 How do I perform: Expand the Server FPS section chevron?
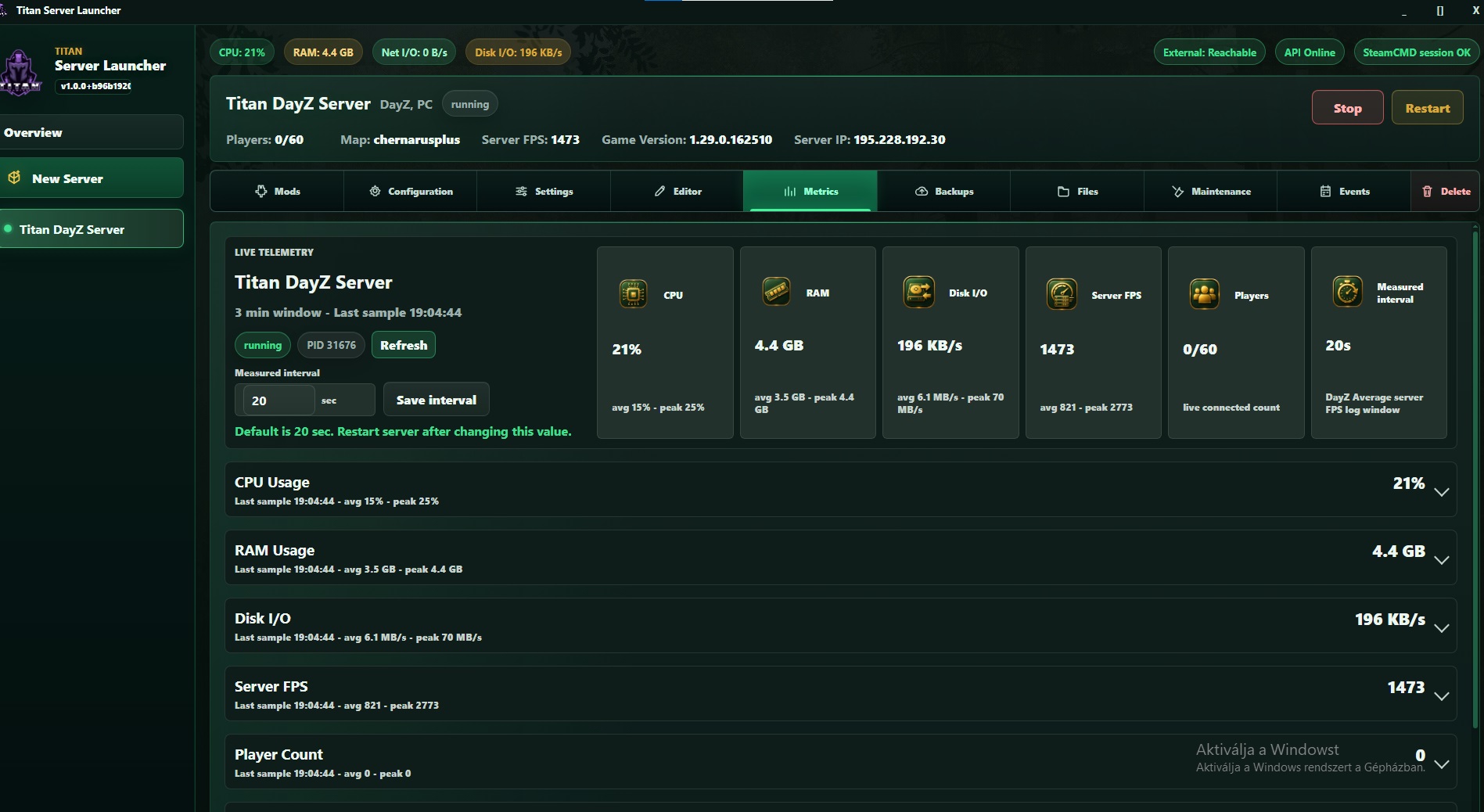[1442, 695]
